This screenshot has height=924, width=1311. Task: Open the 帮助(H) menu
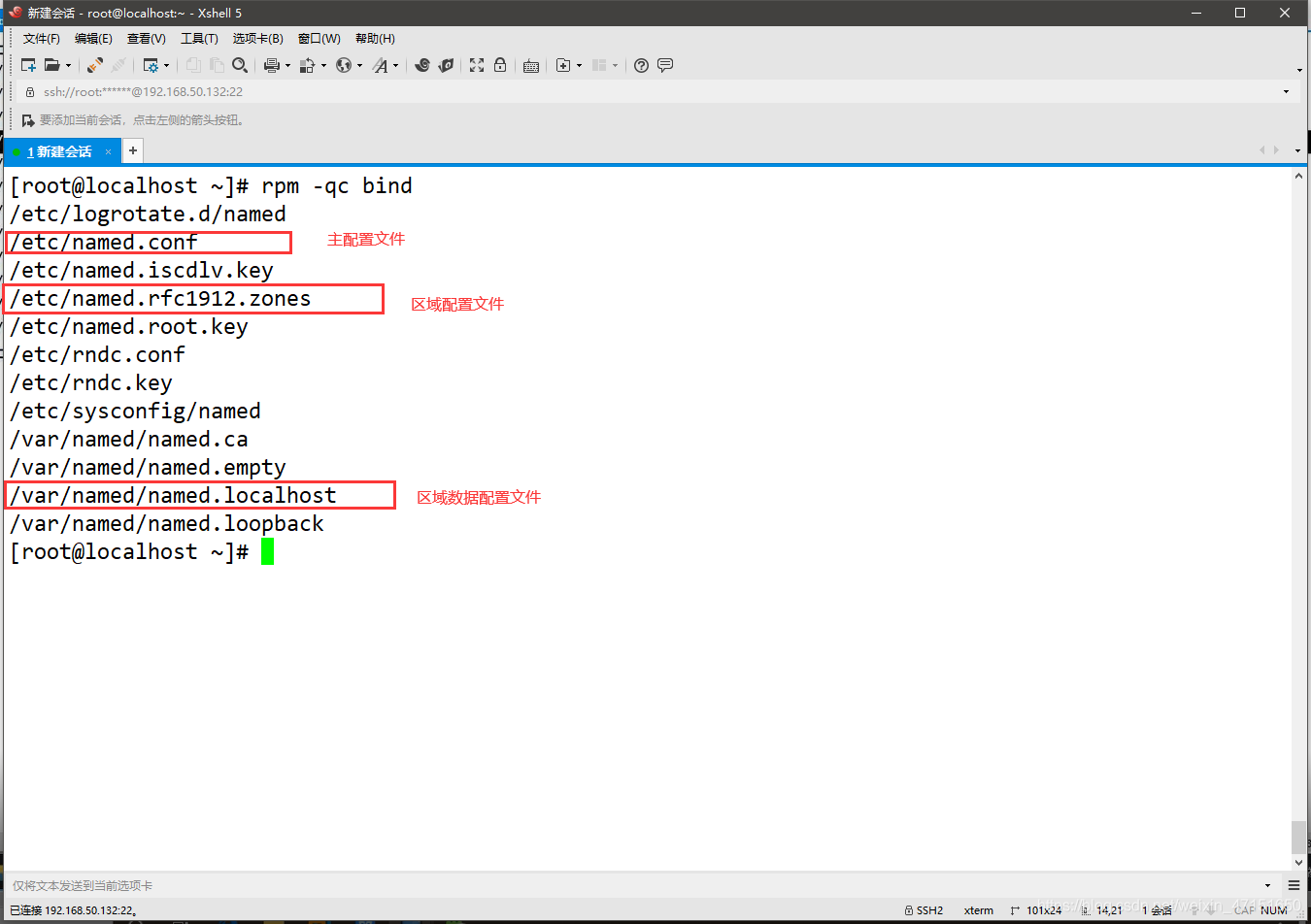[x=375, y=39]
